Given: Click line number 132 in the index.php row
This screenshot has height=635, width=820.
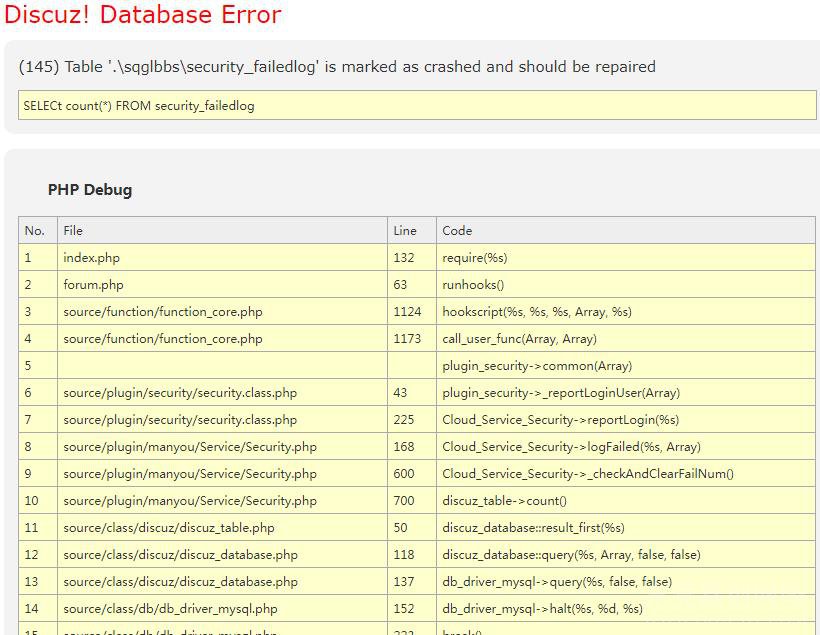Looking at the screenshot, I should click(x=404, y=258).
